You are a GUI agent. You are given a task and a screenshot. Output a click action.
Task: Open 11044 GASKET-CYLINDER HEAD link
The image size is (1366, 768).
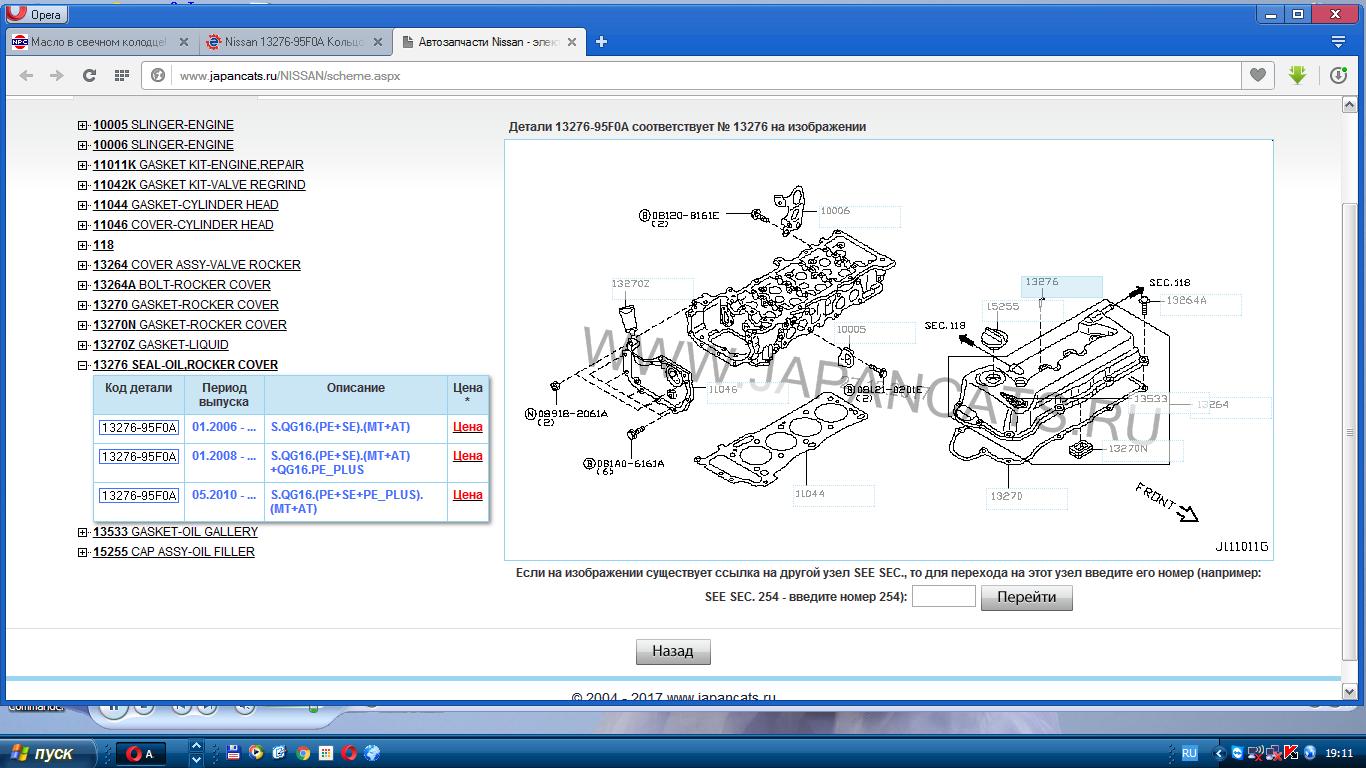pyautogui.click(x=186, y=205)
